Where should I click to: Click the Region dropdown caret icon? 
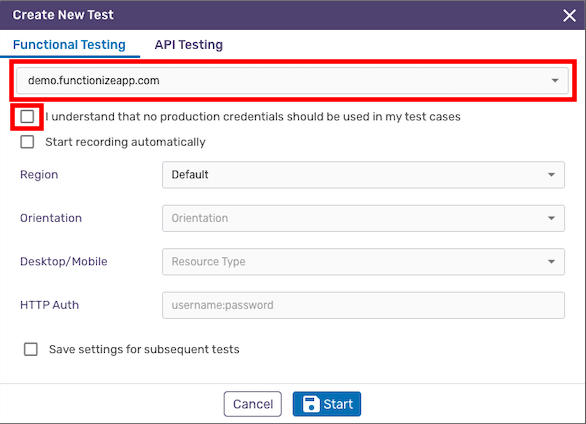551,174
